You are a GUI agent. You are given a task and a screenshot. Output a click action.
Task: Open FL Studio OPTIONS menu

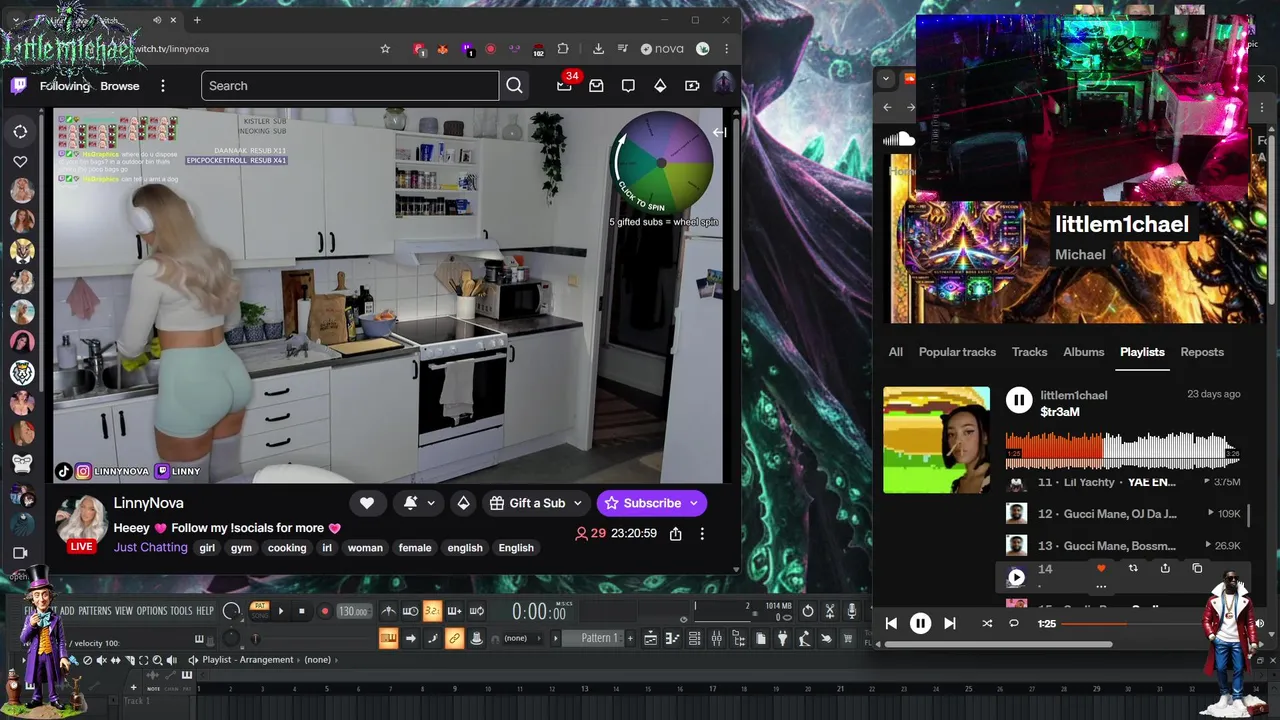click(x=152, y=611)
